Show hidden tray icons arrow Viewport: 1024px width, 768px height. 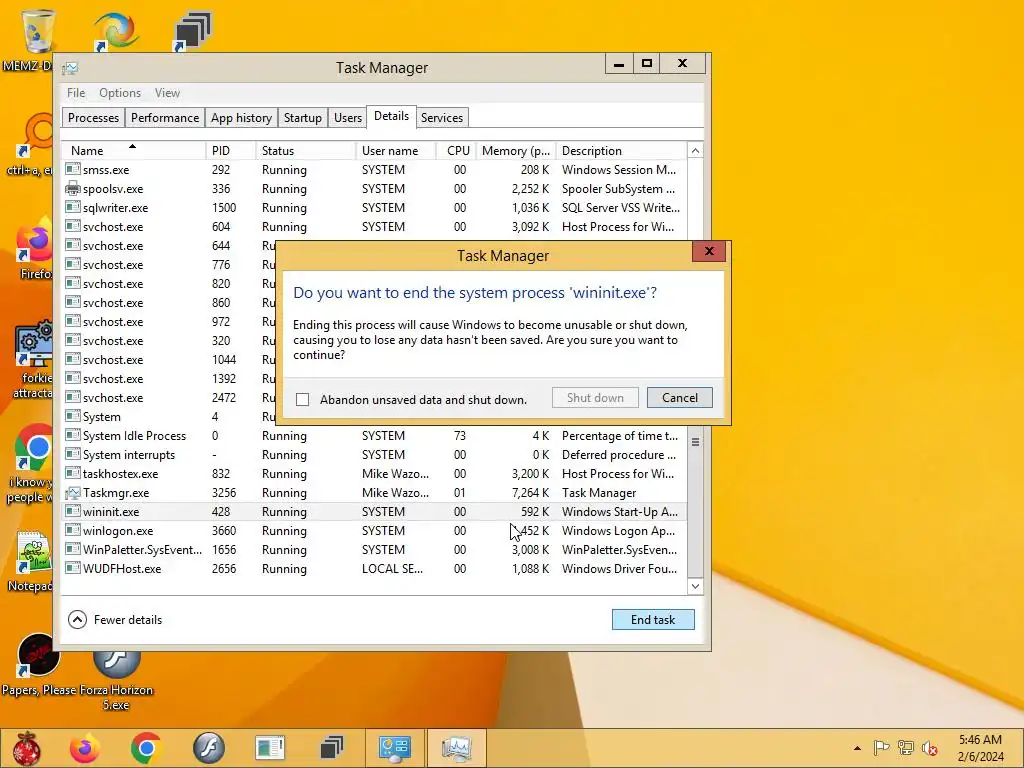(857, 748)
